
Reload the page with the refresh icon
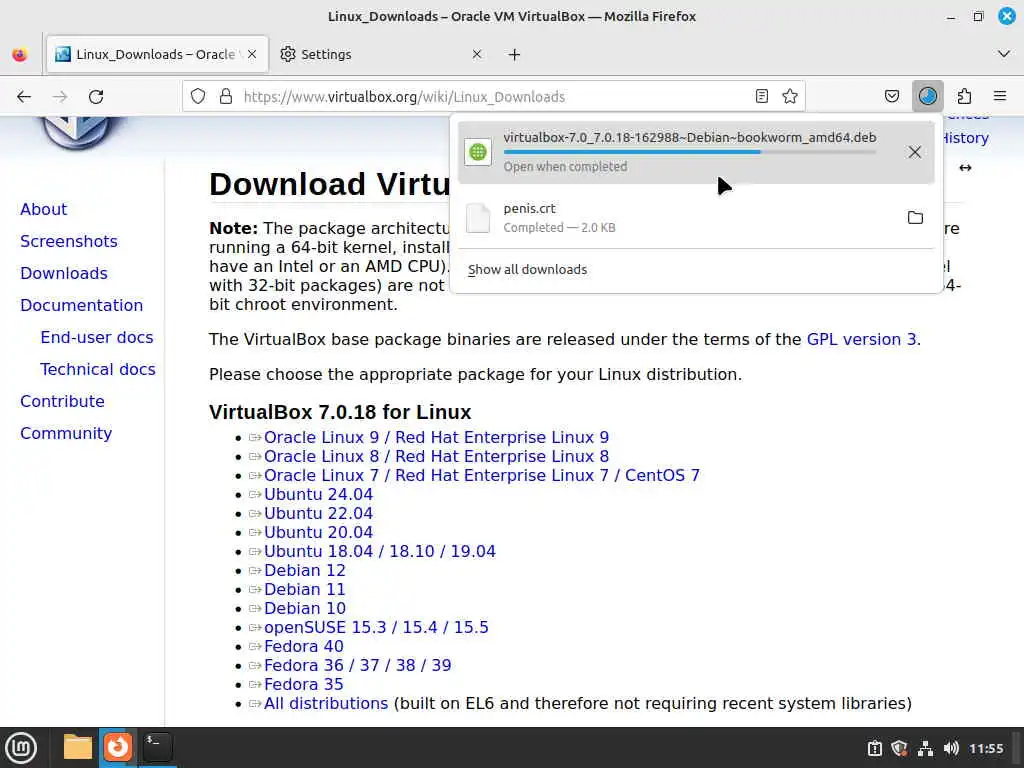pyautogui.click(x=96, y=97)
